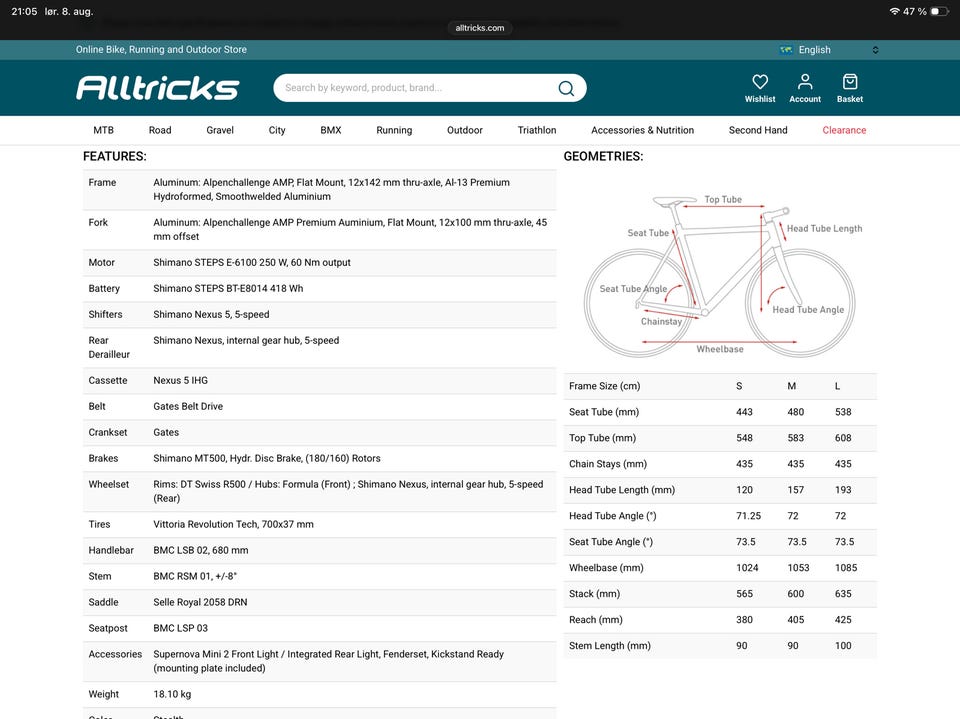
Task: Click 'Nexus 5 IHG' cassette value
Action: pos(180,380)
